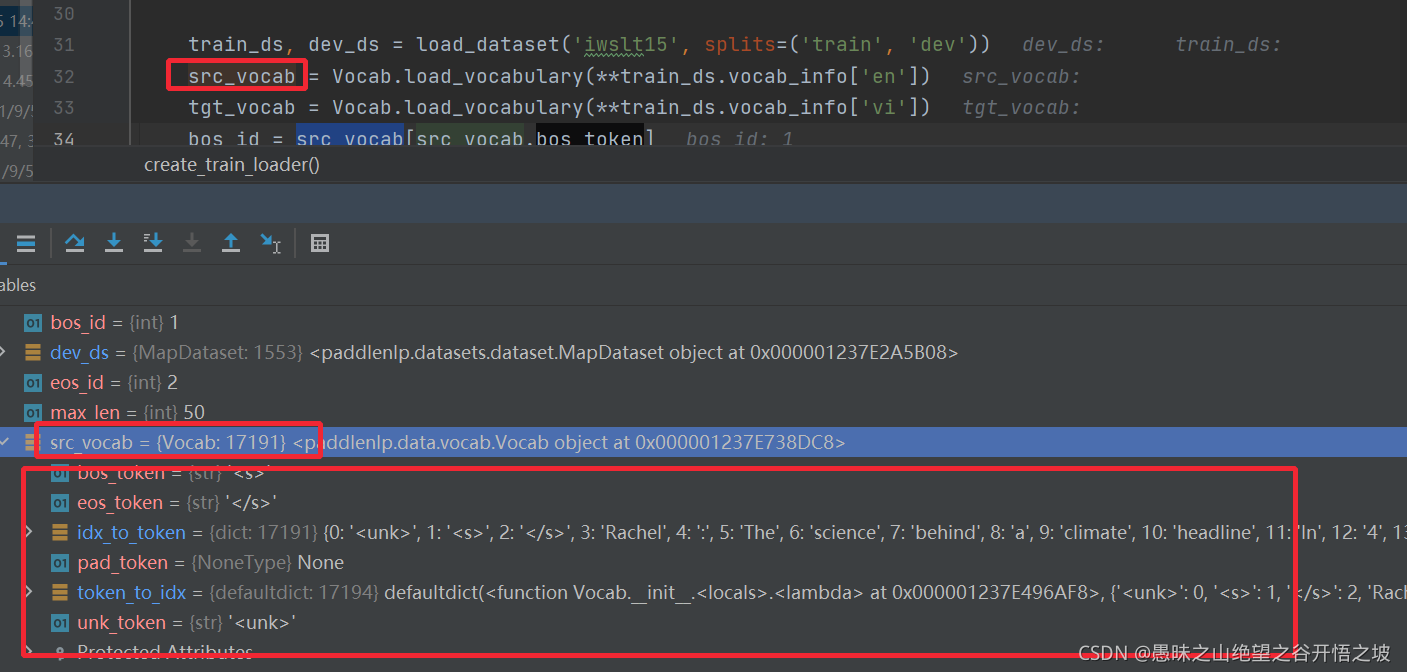Select the idx_to_token attribute row
This screenshot has height=672, width=1407.
[x=703, y=532]
